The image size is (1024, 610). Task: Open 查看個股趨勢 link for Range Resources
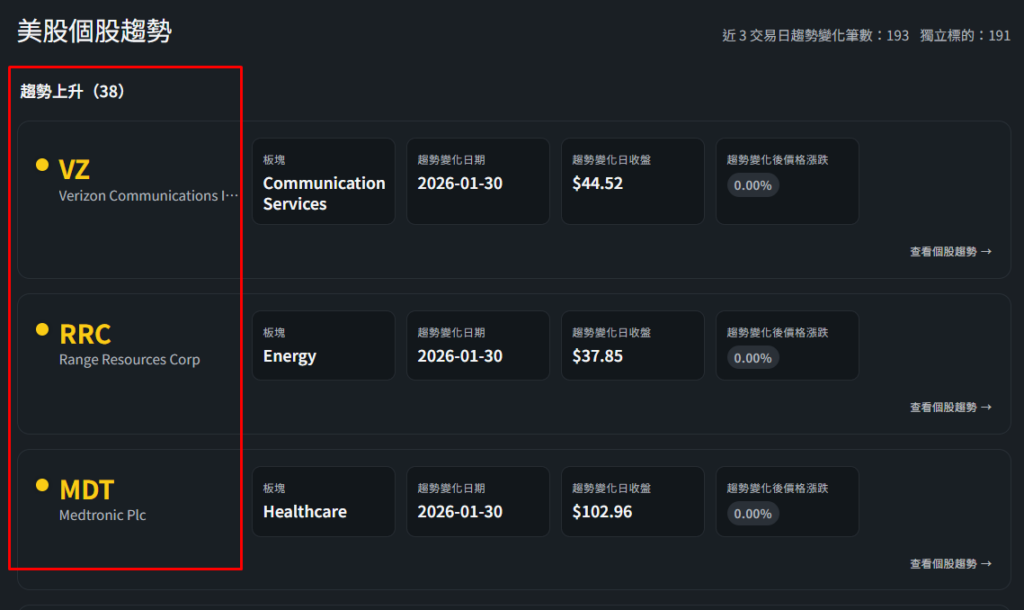950,408
